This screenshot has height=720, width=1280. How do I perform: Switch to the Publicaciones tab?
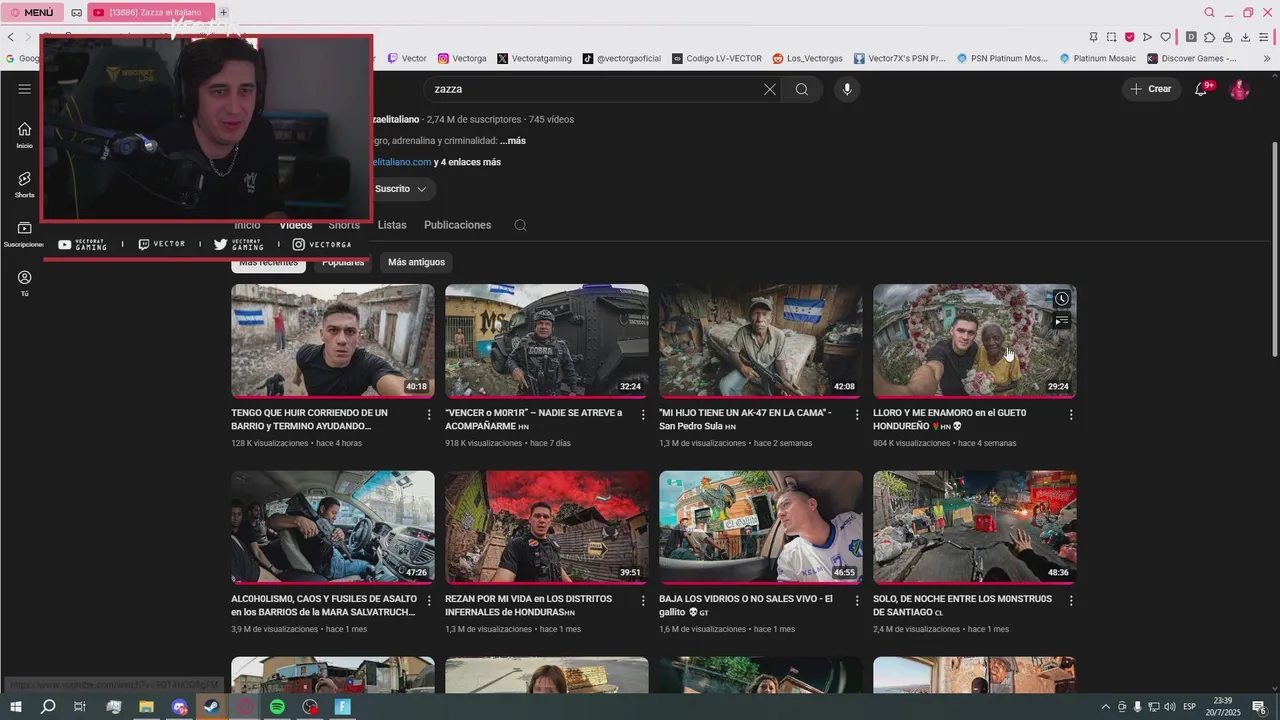457,225
